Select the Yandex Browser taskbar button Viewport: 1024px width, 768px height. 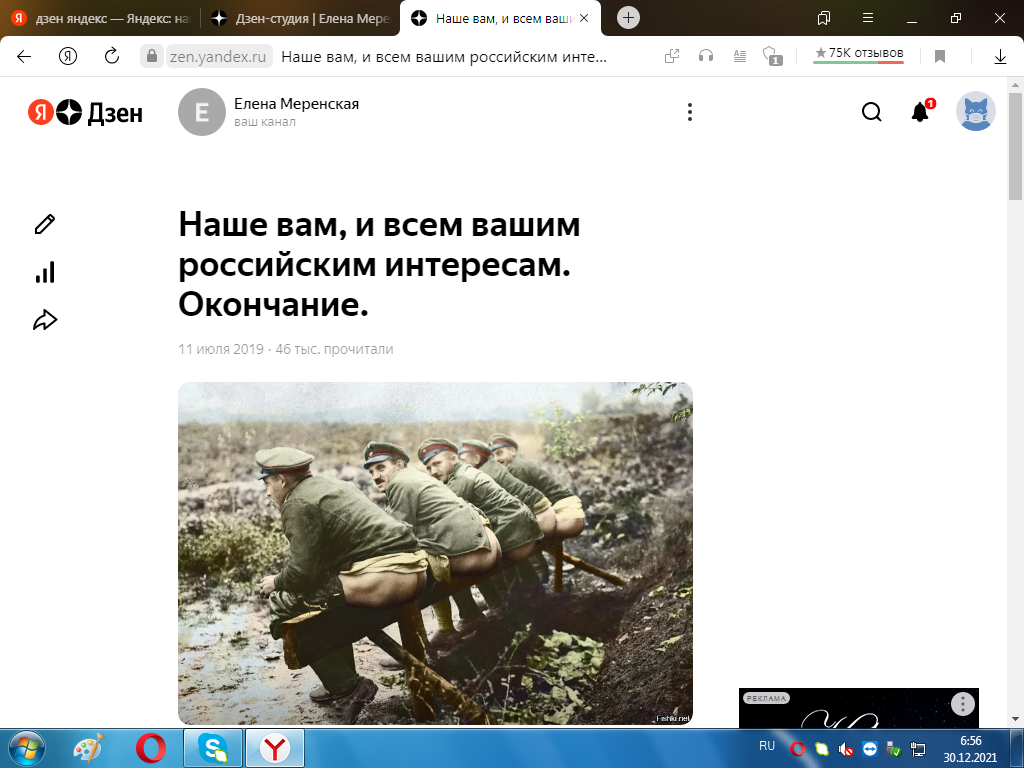(x=275, y=748)
